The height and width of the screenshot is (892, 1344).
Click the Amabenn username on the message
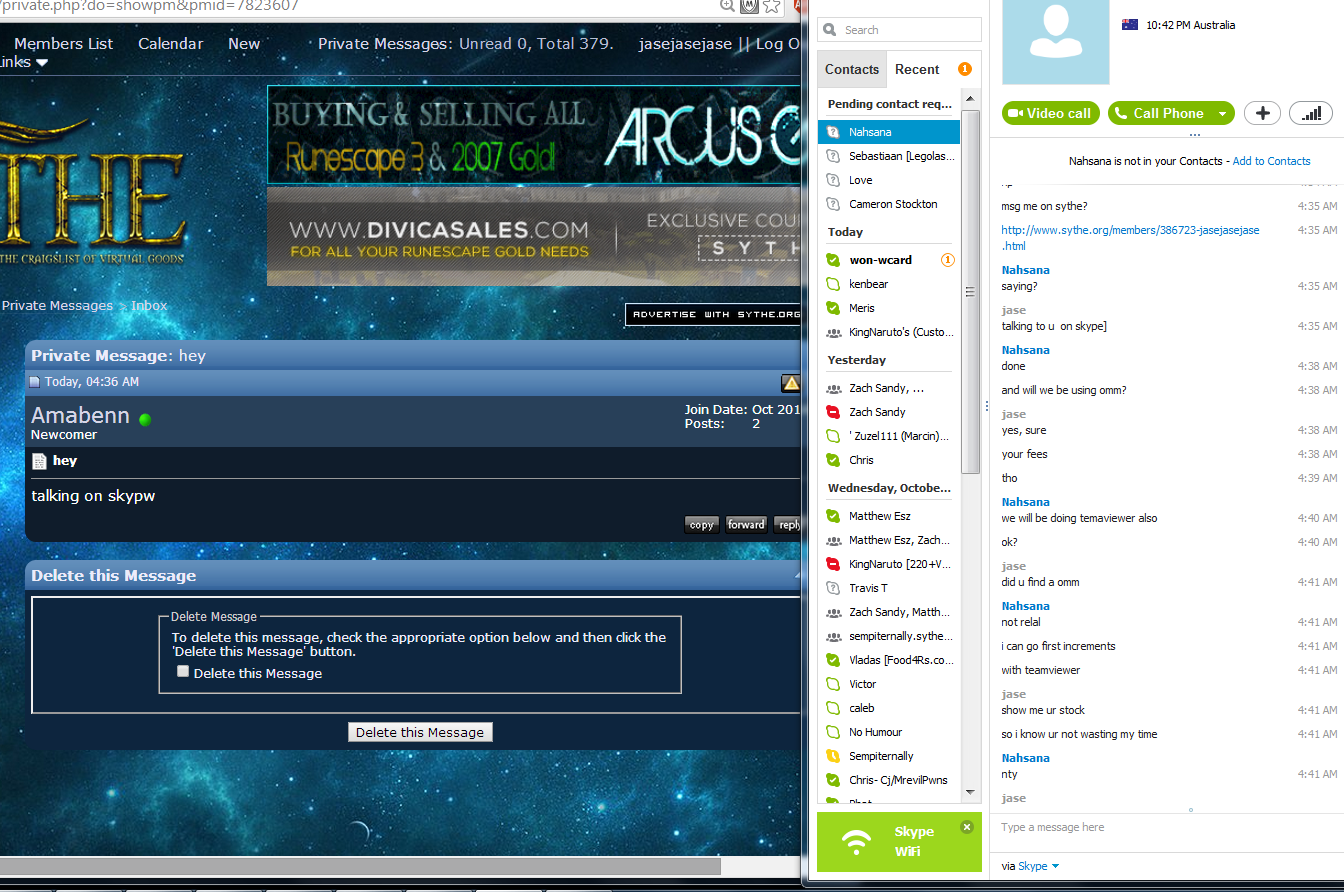[x=80, y=416]
